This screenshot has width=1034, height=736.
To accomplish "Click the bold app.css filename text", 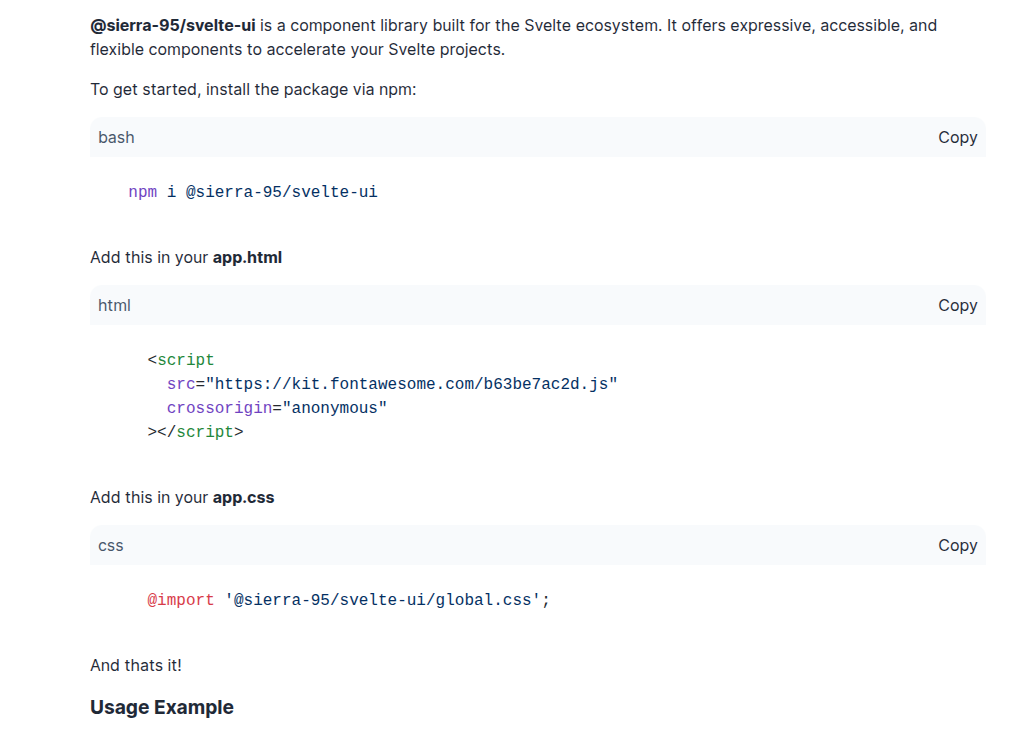I will 243,497.
